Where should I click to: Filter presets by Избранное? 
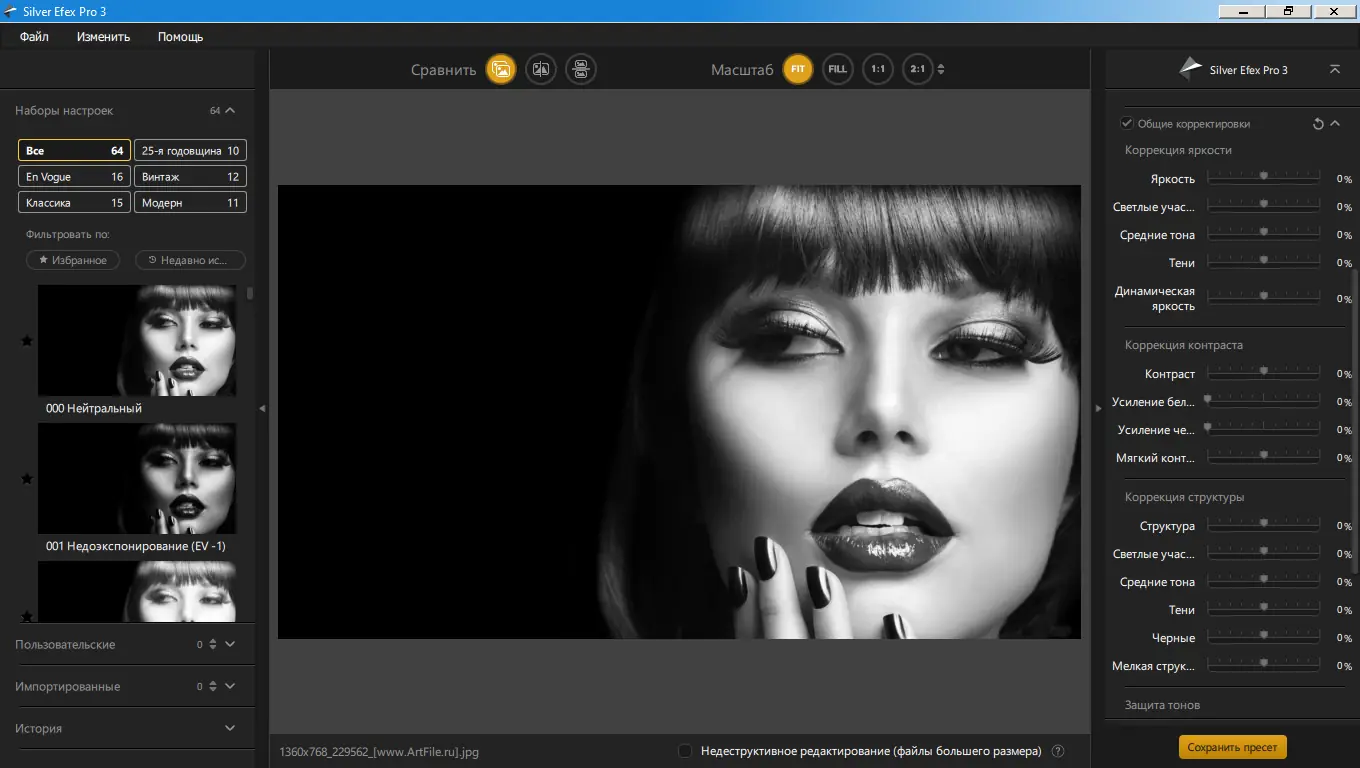click(x=73, y=260)
